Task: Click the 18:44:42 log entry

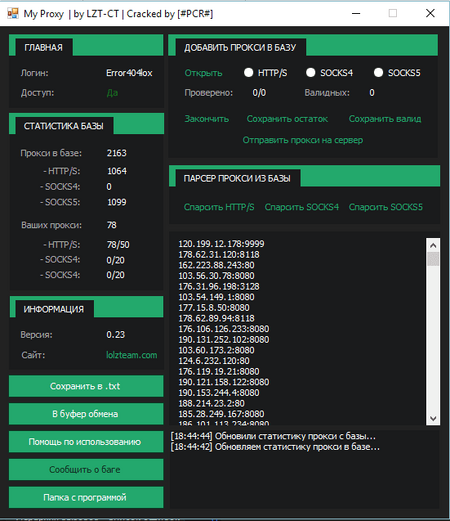Action: tap(275, 447)
